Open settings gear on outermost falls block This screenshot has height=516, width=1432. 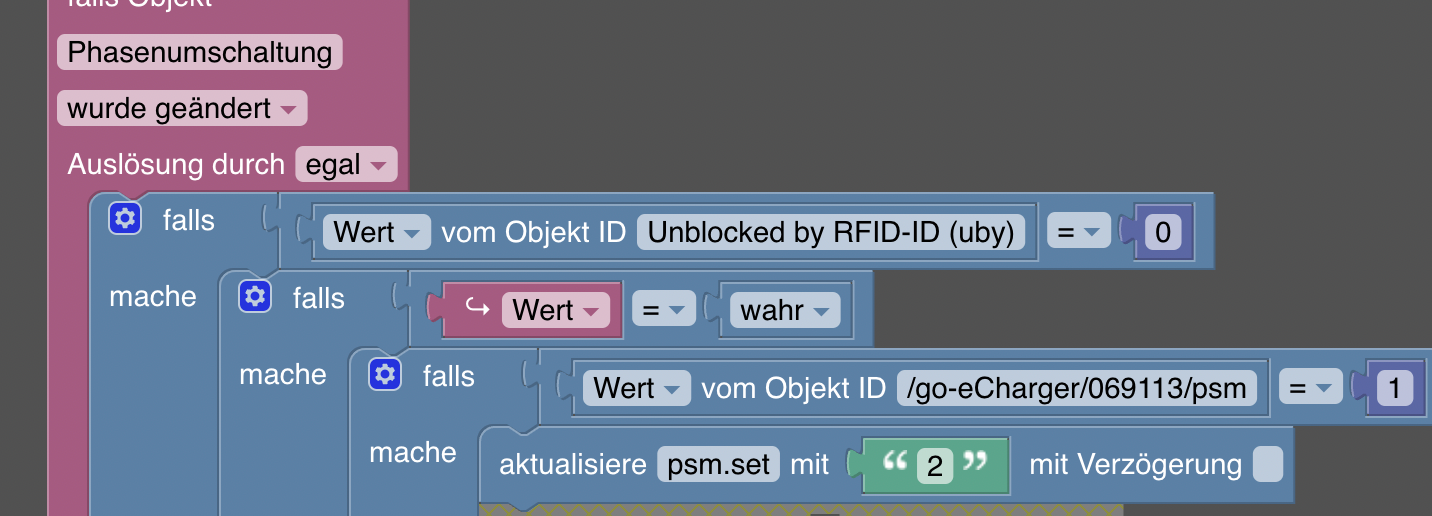125,218
